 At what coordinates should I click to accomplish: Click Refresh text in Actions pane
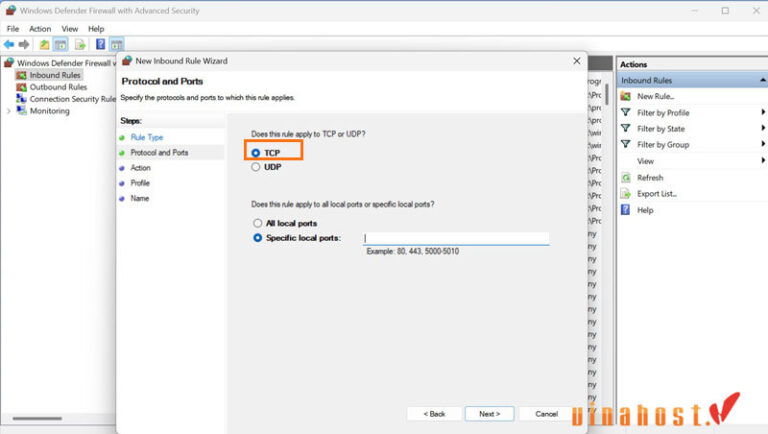tap(650, 178)
